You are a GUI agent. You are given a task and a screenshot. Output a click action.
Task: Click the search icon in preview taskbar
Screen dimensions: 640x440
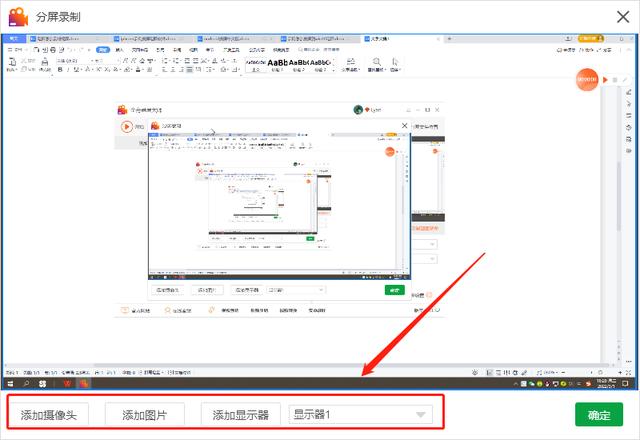pyautogui.click(x=27, y=383)
